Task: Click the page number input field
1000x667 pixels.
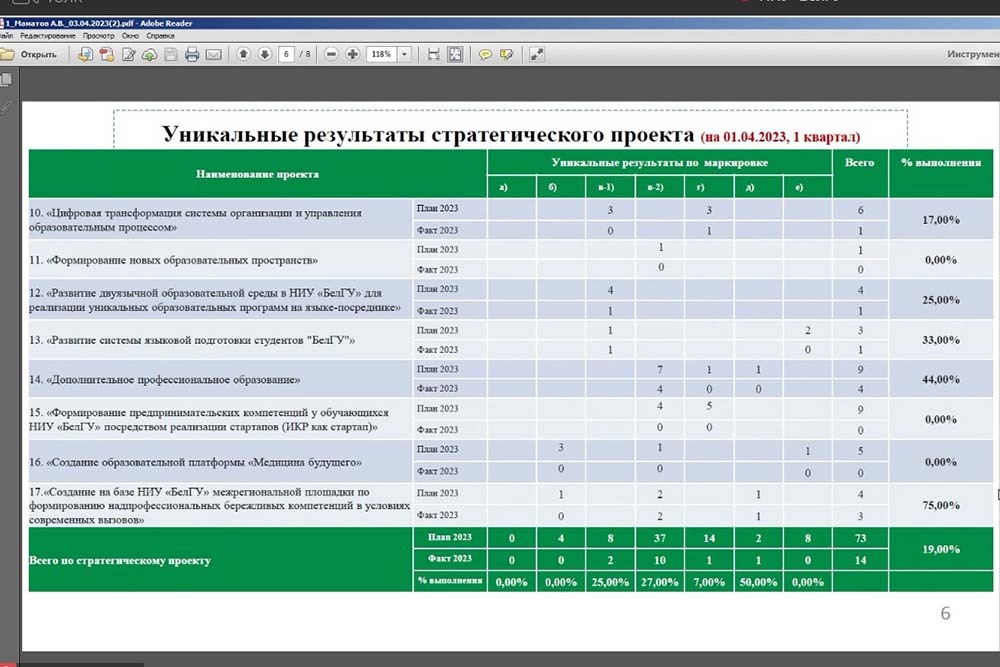Action: 287,54
